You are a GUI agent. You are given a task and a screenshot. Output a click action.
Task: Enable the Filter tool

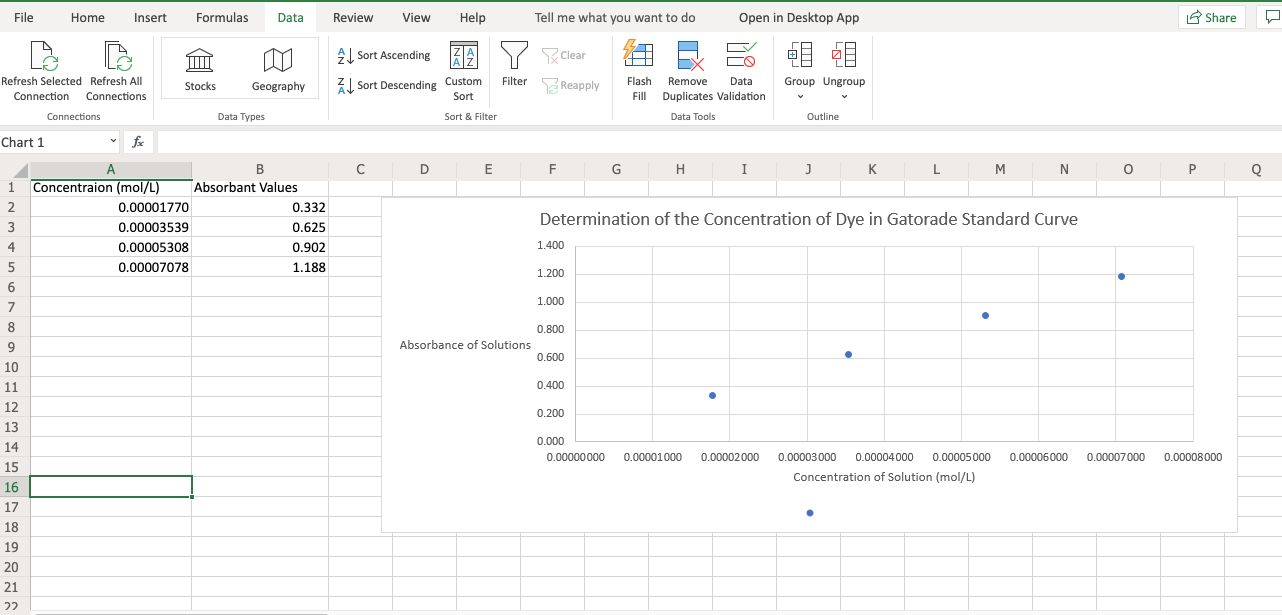pyautogui.click(x=513, y=68)
